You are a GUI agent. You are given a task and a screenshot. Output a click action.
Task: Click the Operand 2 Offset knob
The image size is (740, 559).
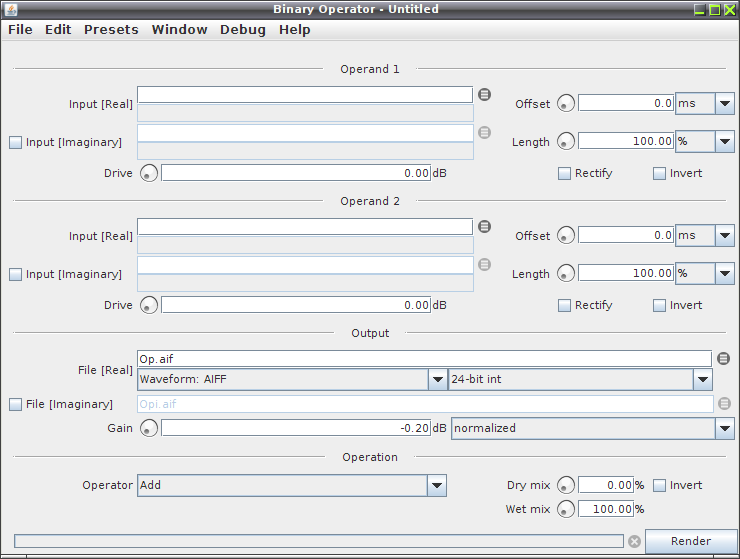tap(565, 235)
